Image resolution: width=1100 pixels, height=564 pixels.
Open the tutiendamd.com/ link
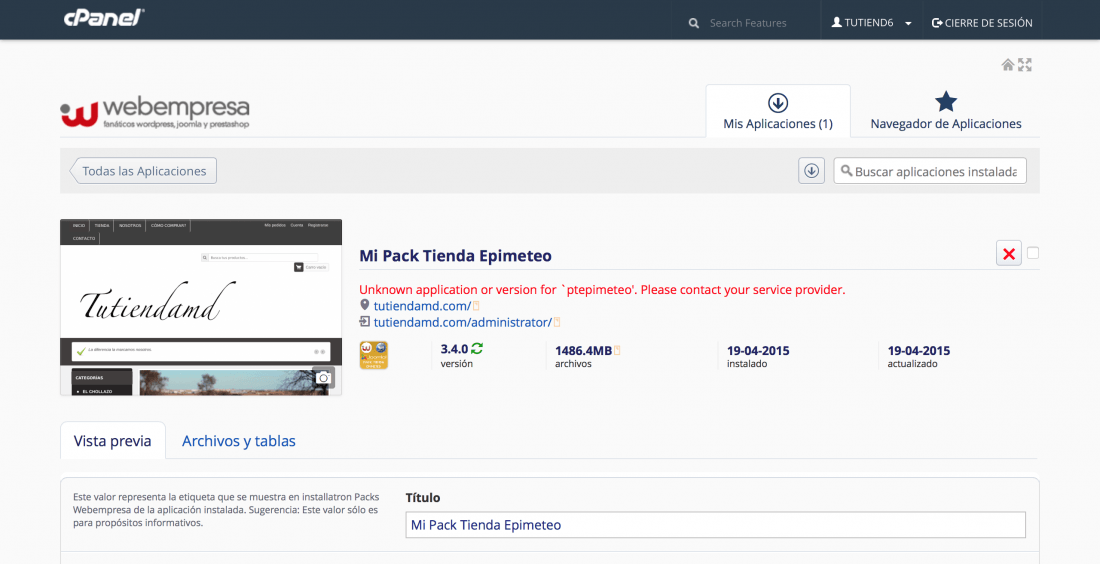point(422,306)
